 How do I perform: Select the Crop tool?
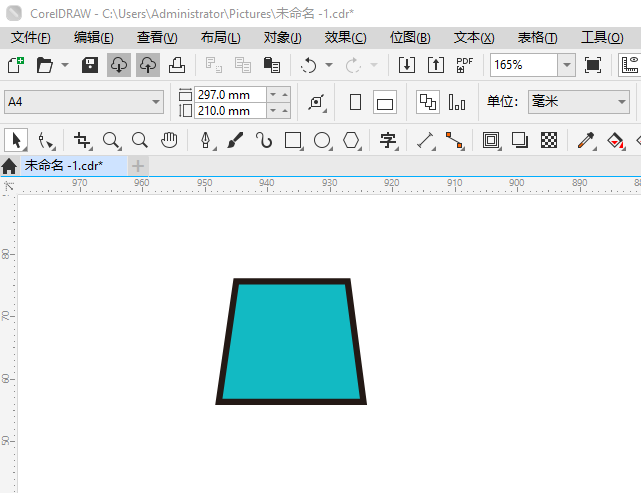coord(83,141)
